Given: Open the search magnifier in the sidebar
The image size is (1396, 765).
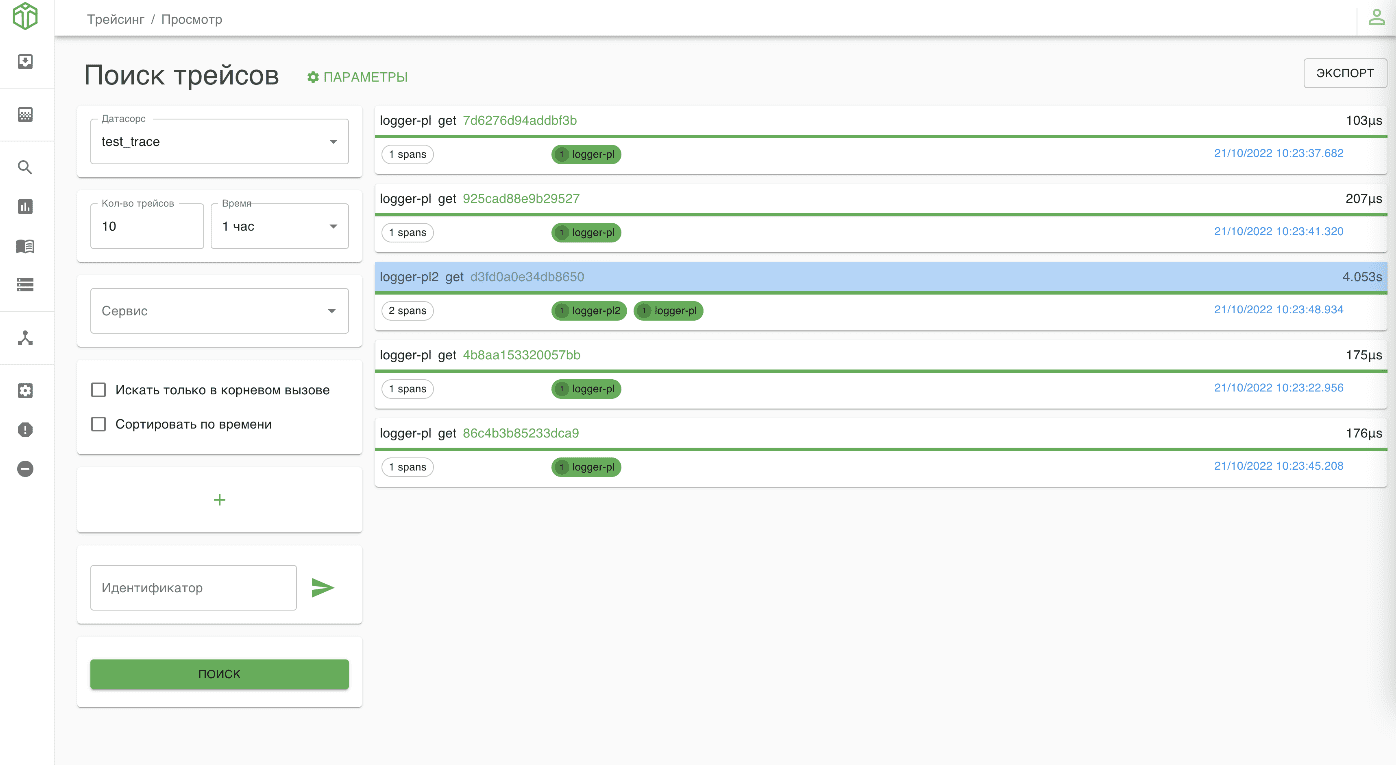Looking at the screenshot, I should [26, 168].
